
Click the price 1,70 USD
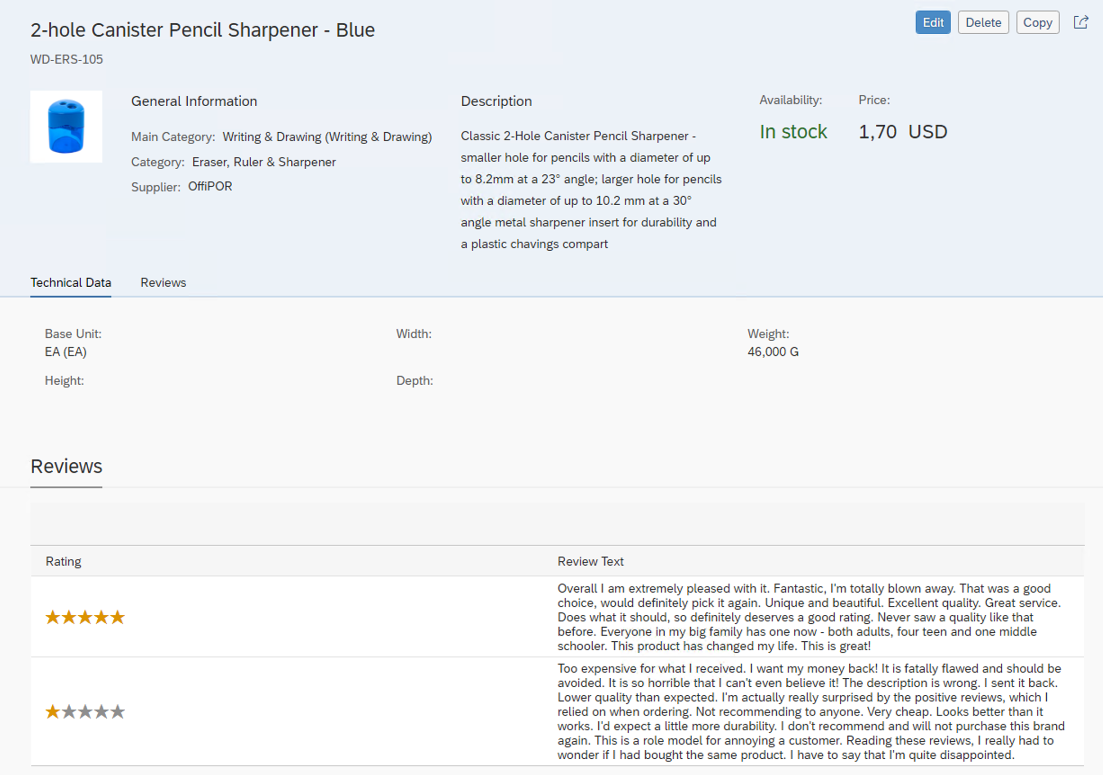[902, 132]
